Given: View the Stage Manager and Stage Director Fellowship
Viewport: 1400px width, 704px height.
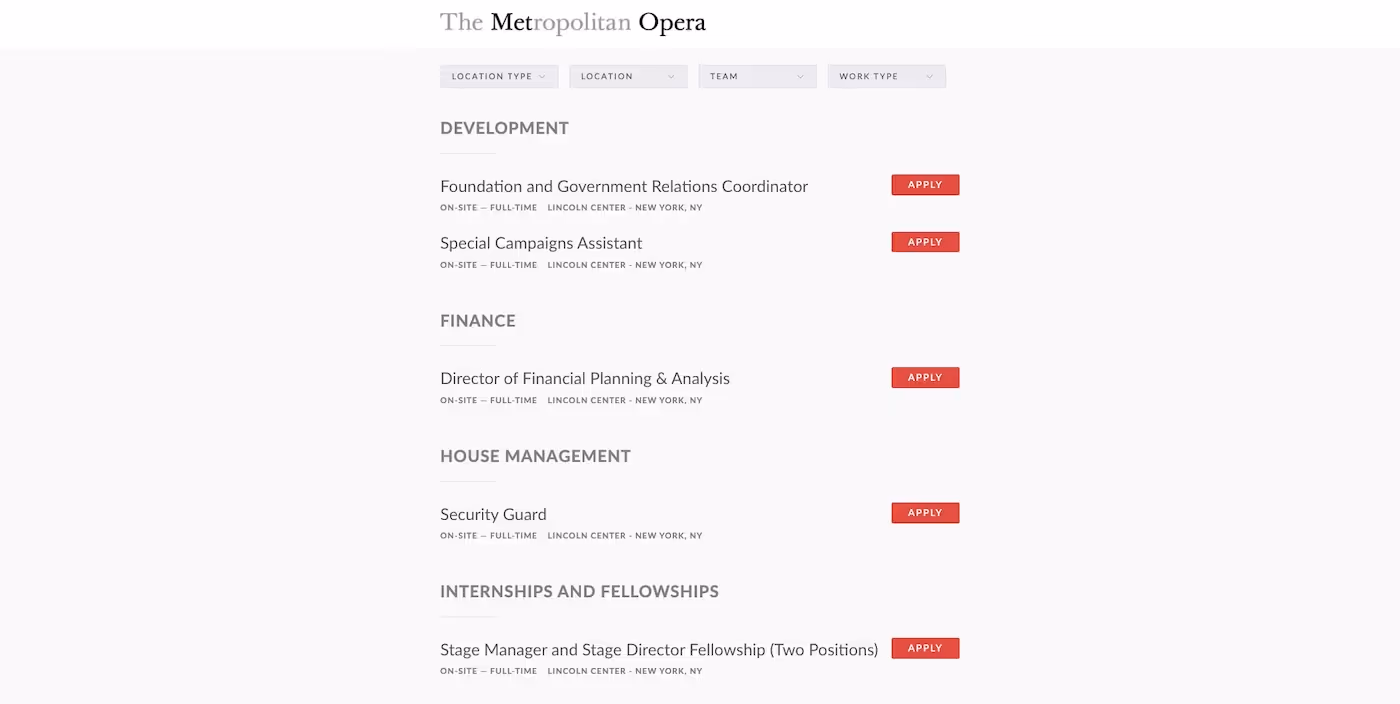Looking at the screenshot, I should pyautogui.click(x=658, y=648).
